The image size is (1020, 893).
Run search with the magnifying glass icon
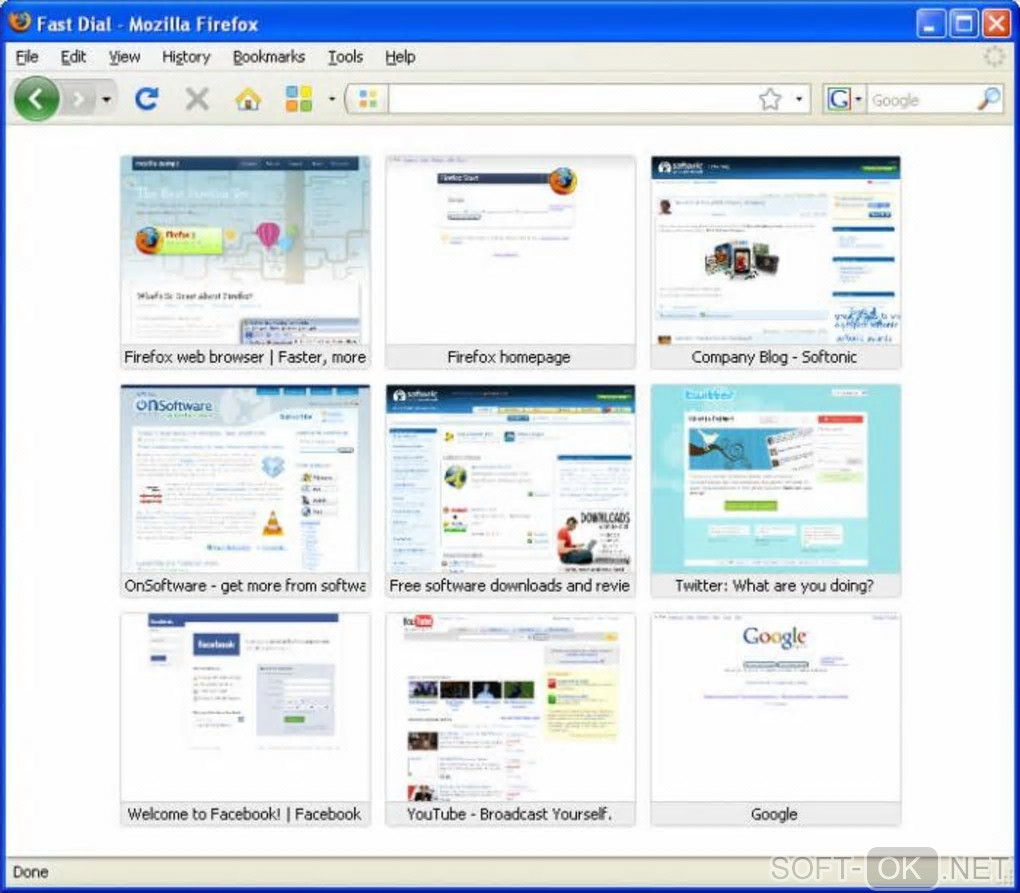[989, 100]
